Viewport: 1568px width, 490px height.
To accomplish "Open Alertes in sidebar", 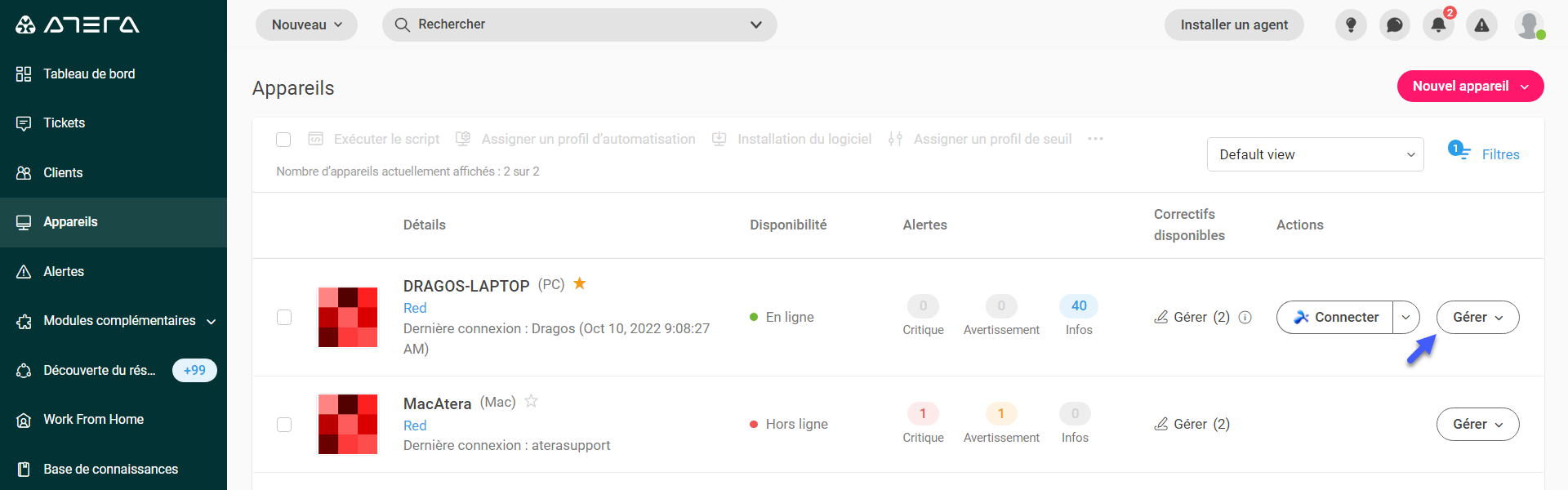I will click(x=114, y=272).
